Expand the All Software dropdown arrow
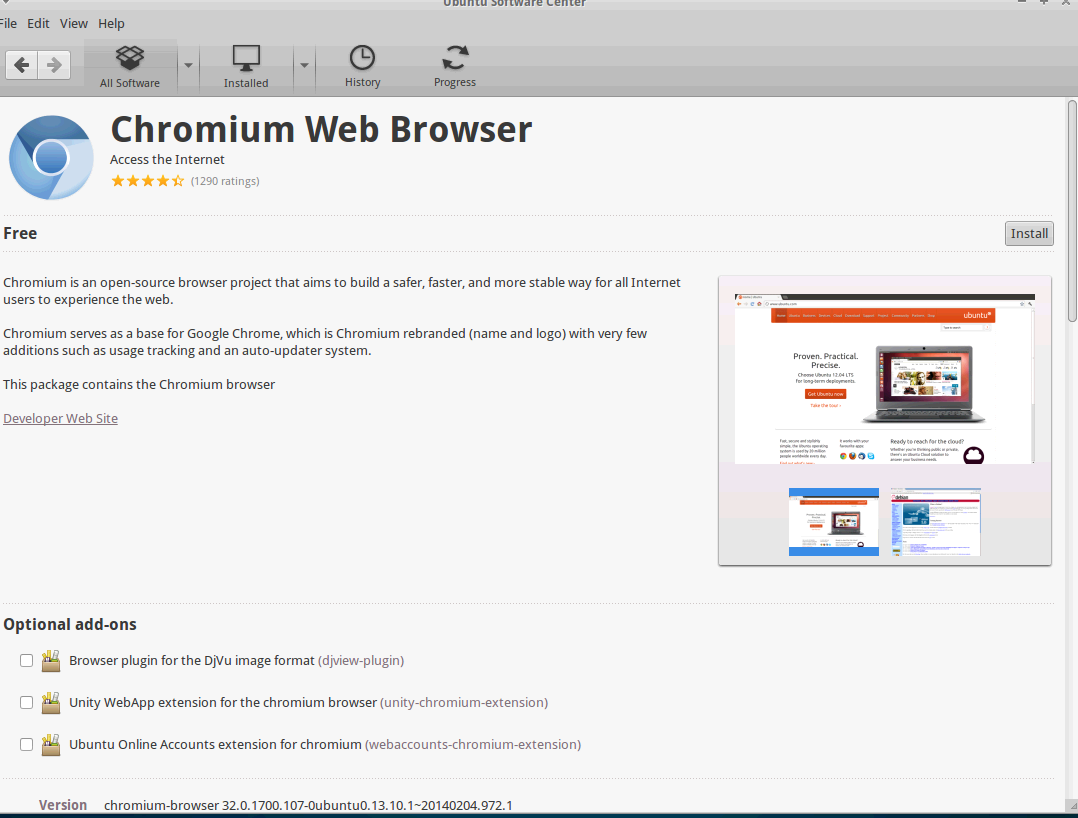The image size is (1078, 818). [x=188, y=66]
